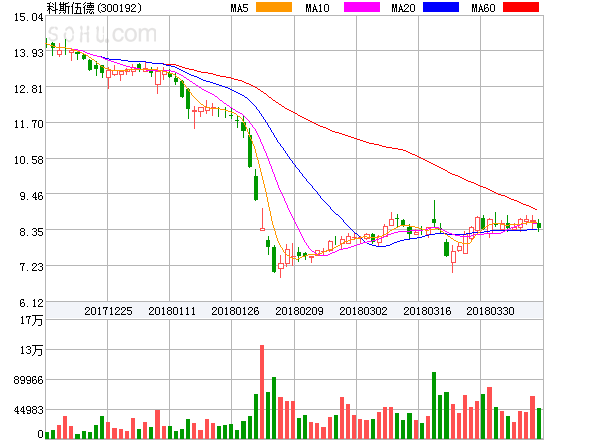Click the blue MA20 legend swatch
The height and width of the screenshot is (440, 600).
point(441,7)
